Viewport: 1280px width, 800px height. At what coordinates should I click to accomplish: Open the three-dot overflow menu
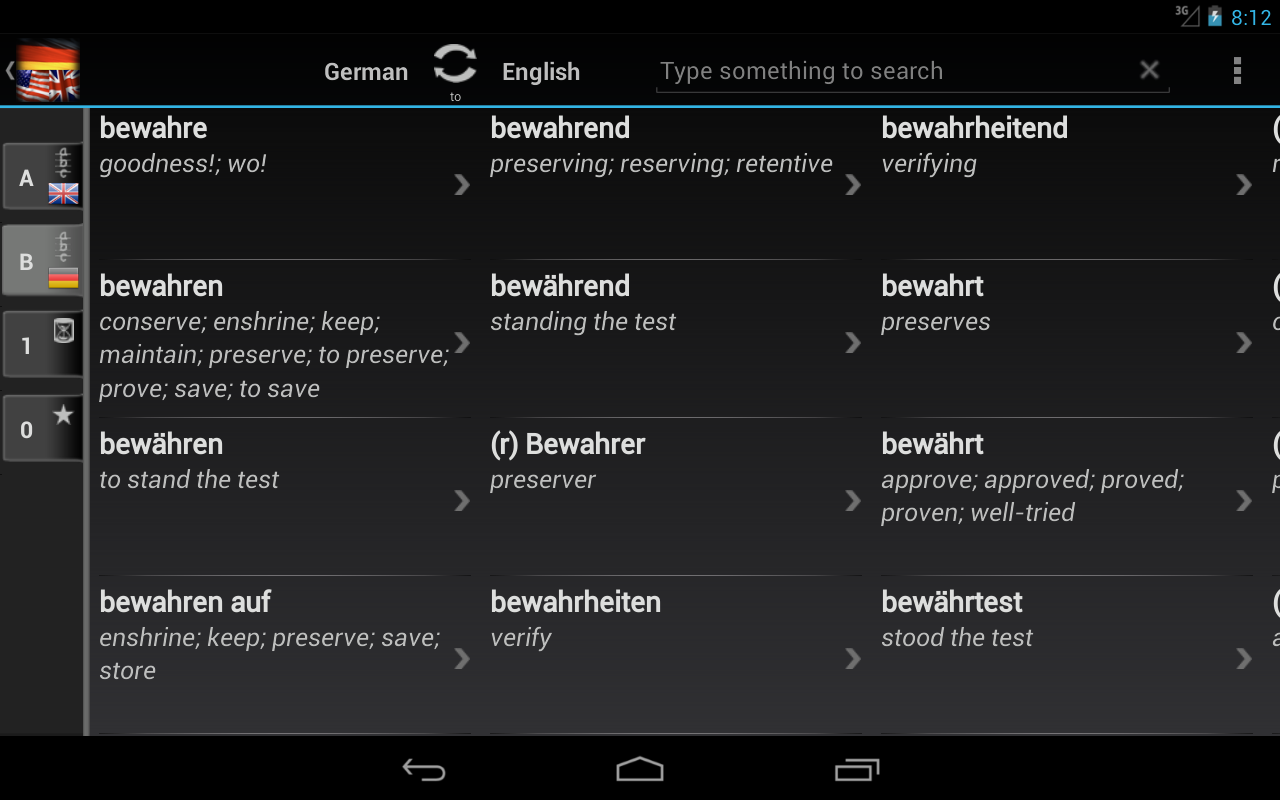[x=1237, y=71]
